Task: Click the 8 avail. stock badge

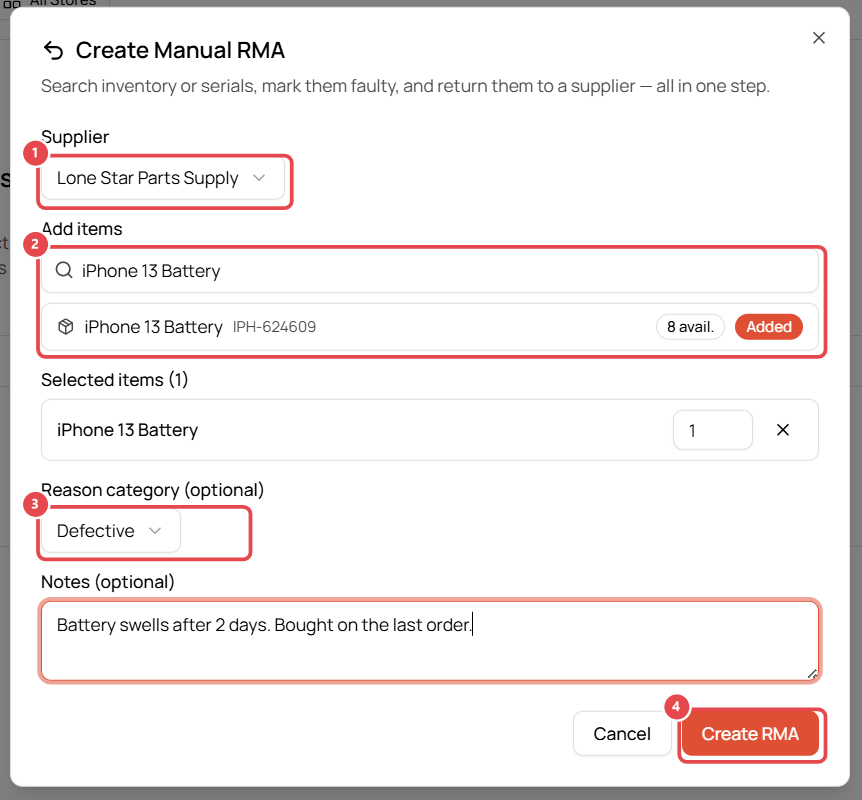Action: tap(690, 327)
